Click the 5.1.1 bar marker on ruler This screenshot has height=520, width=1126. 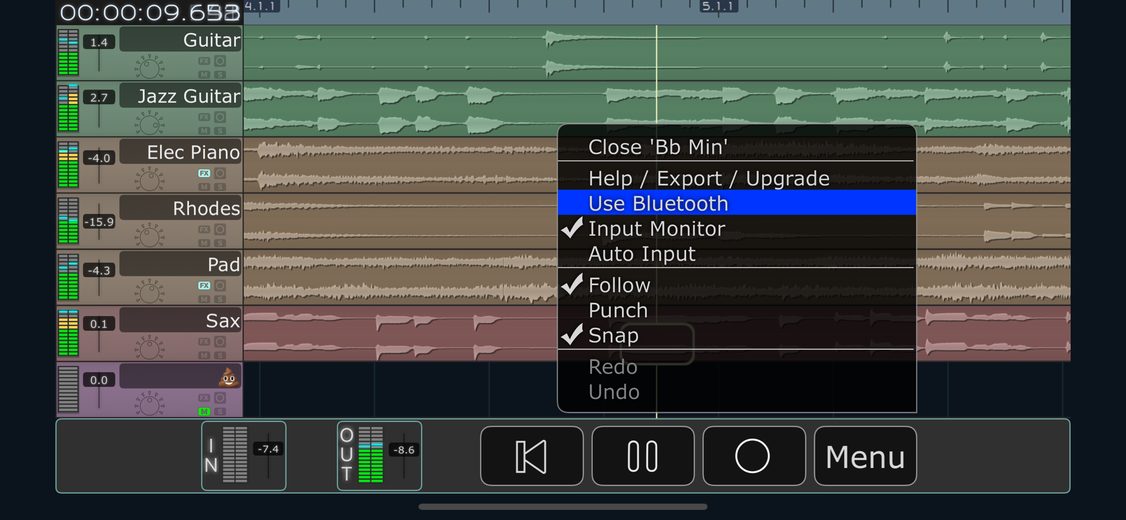pyautogui.click(x=718, y=6)
